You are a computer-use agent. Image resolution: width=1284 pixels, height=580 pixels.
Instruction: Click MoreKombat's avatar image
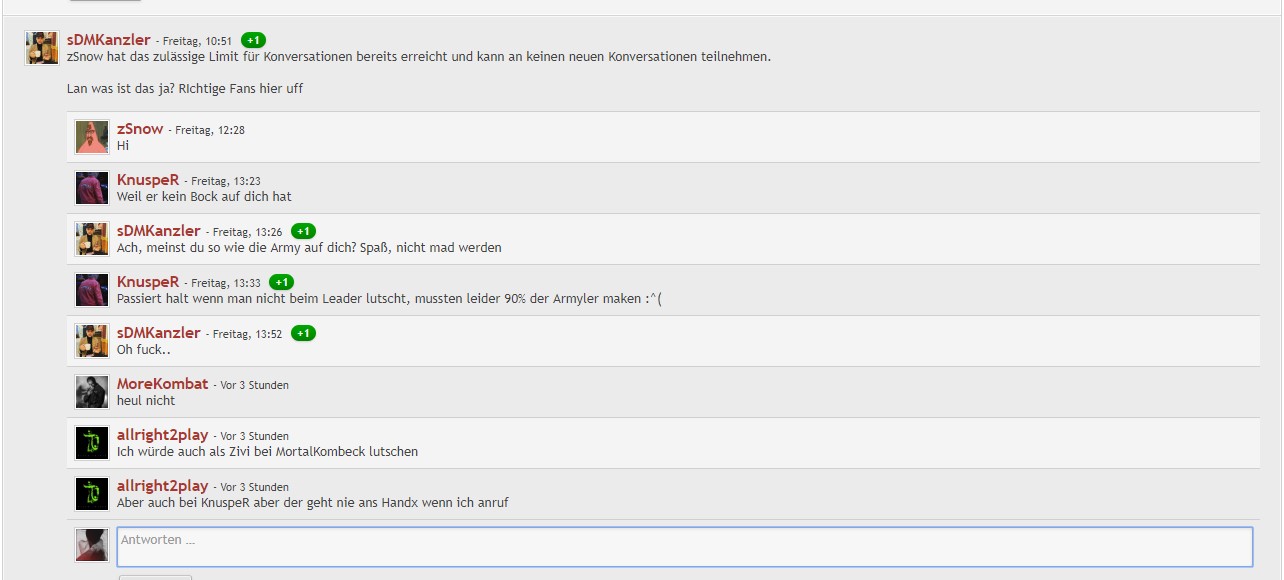point(92,392)
